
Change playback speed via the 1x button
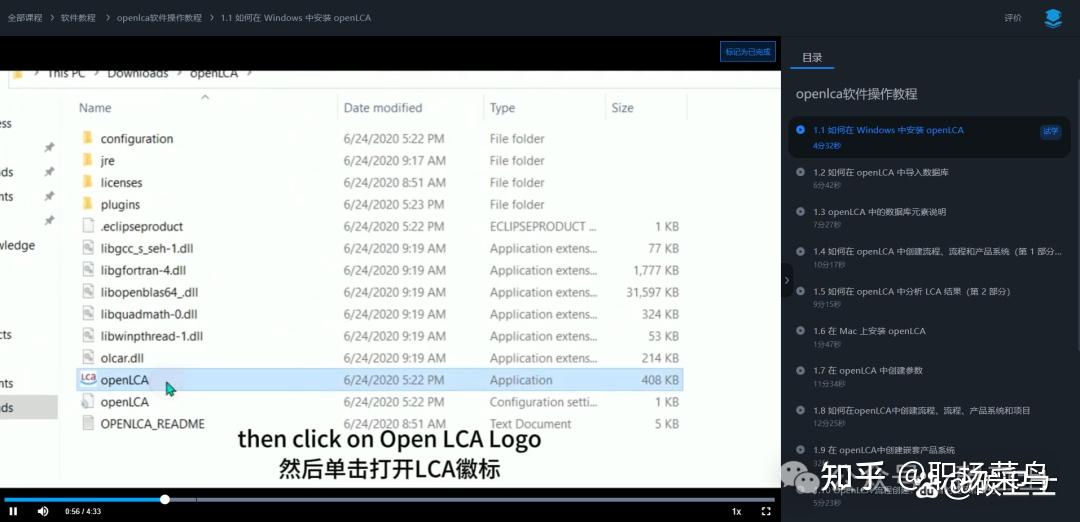(x=736, y=511)
